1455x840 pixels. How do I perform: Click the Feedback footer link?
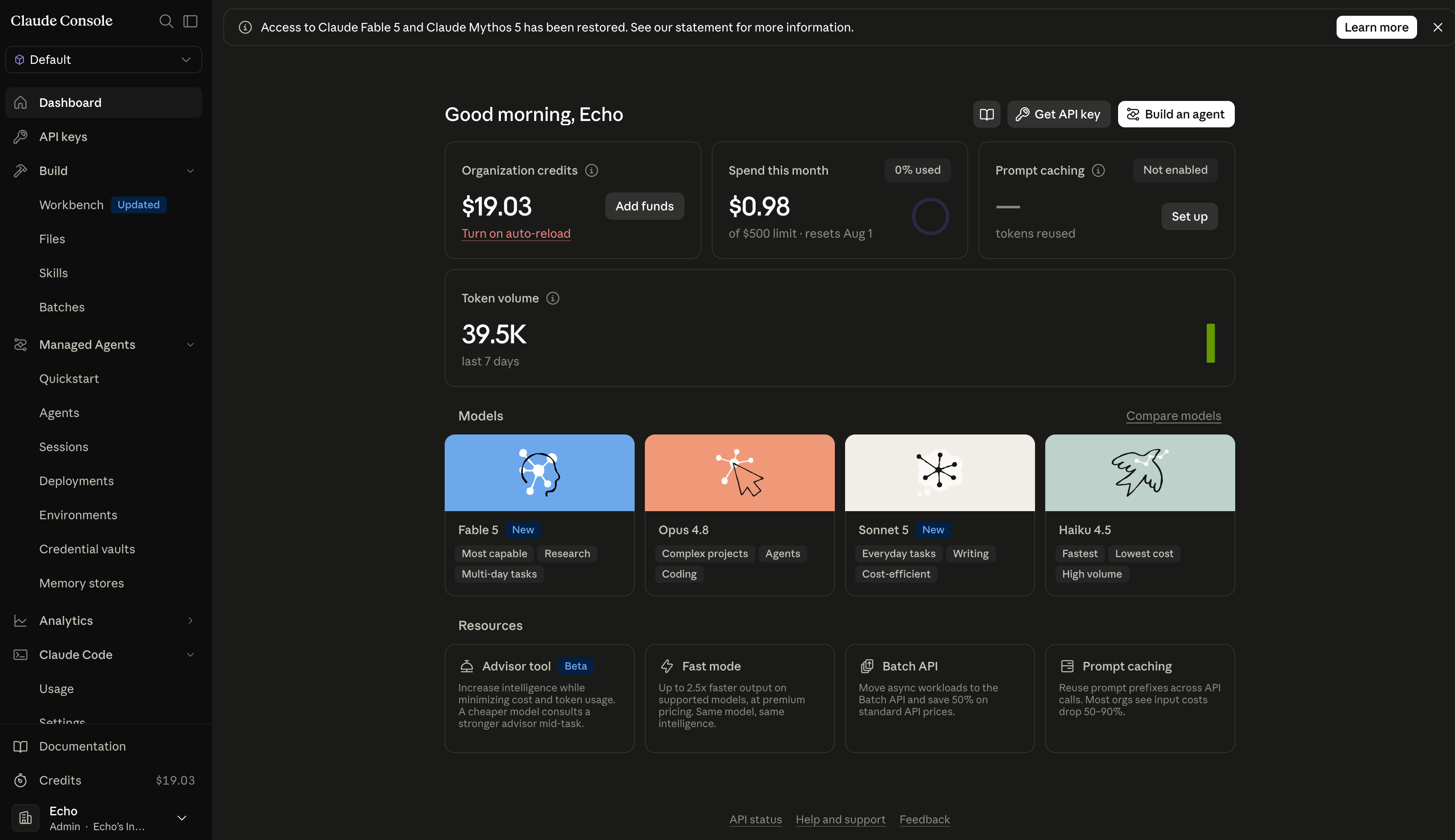924,819
